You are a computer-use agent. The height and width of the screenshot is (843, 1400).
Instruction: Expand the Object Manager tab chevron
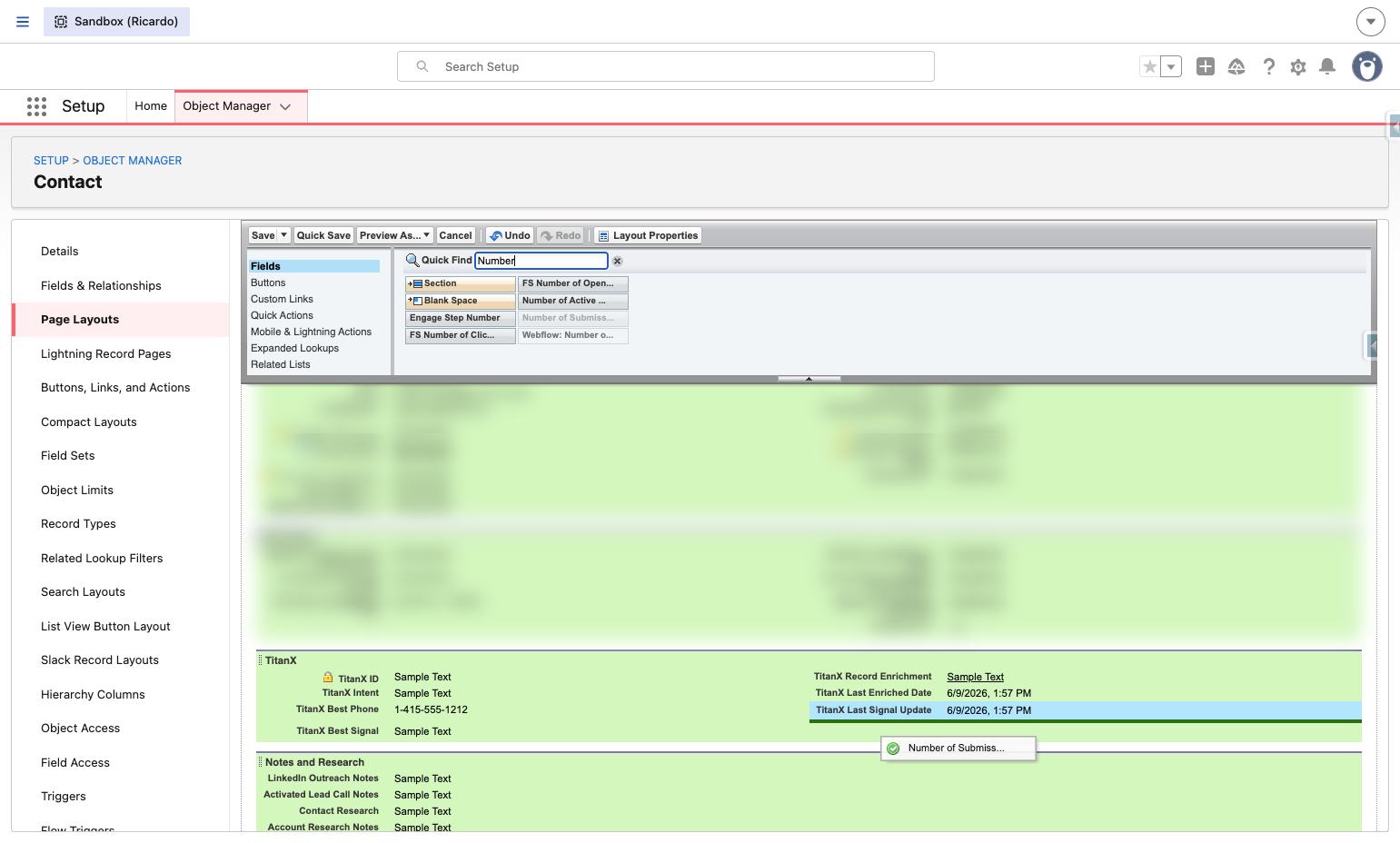285,106
